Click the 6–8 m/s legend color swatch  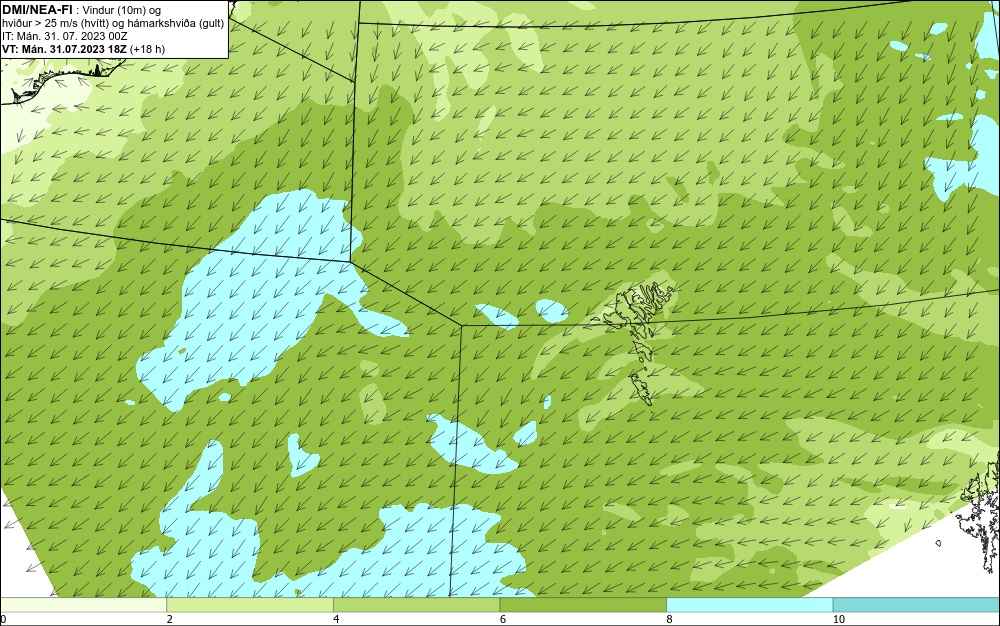(x=583, y=605)
